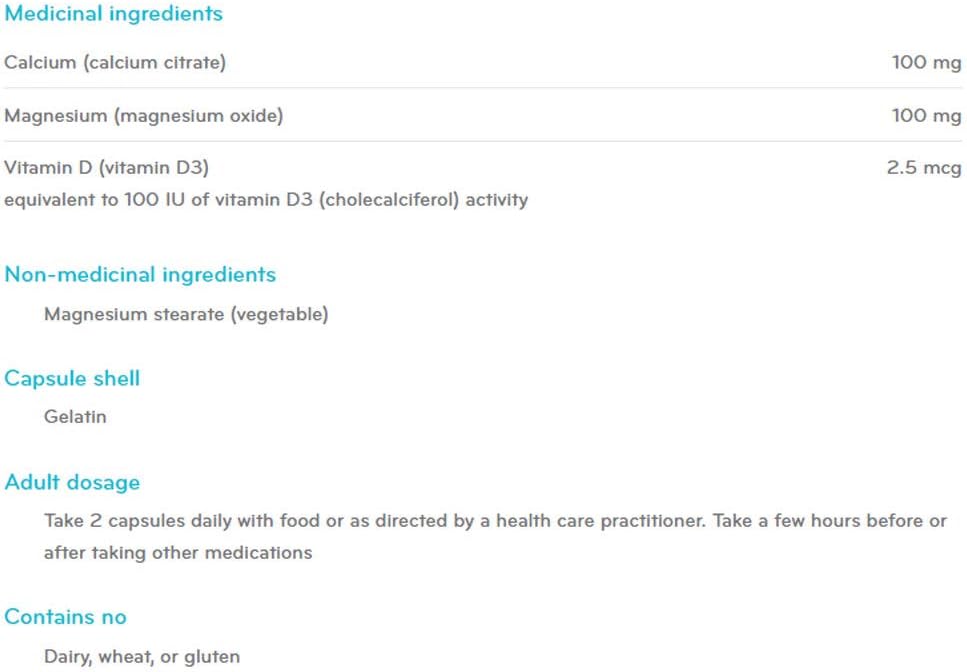Select the Calcium (calcium citrate) row label

115,63
